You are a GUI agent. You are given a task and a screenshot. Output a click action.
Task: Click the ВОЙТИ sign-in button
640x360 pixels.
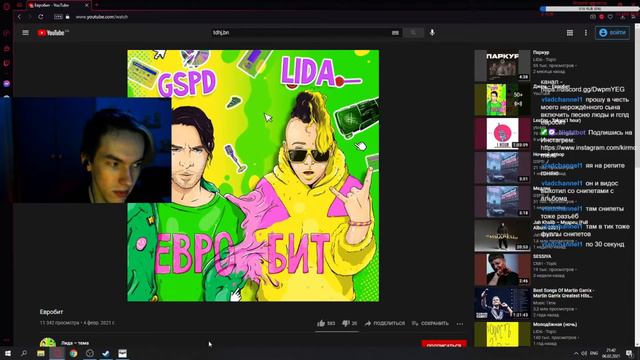point(612,33)
